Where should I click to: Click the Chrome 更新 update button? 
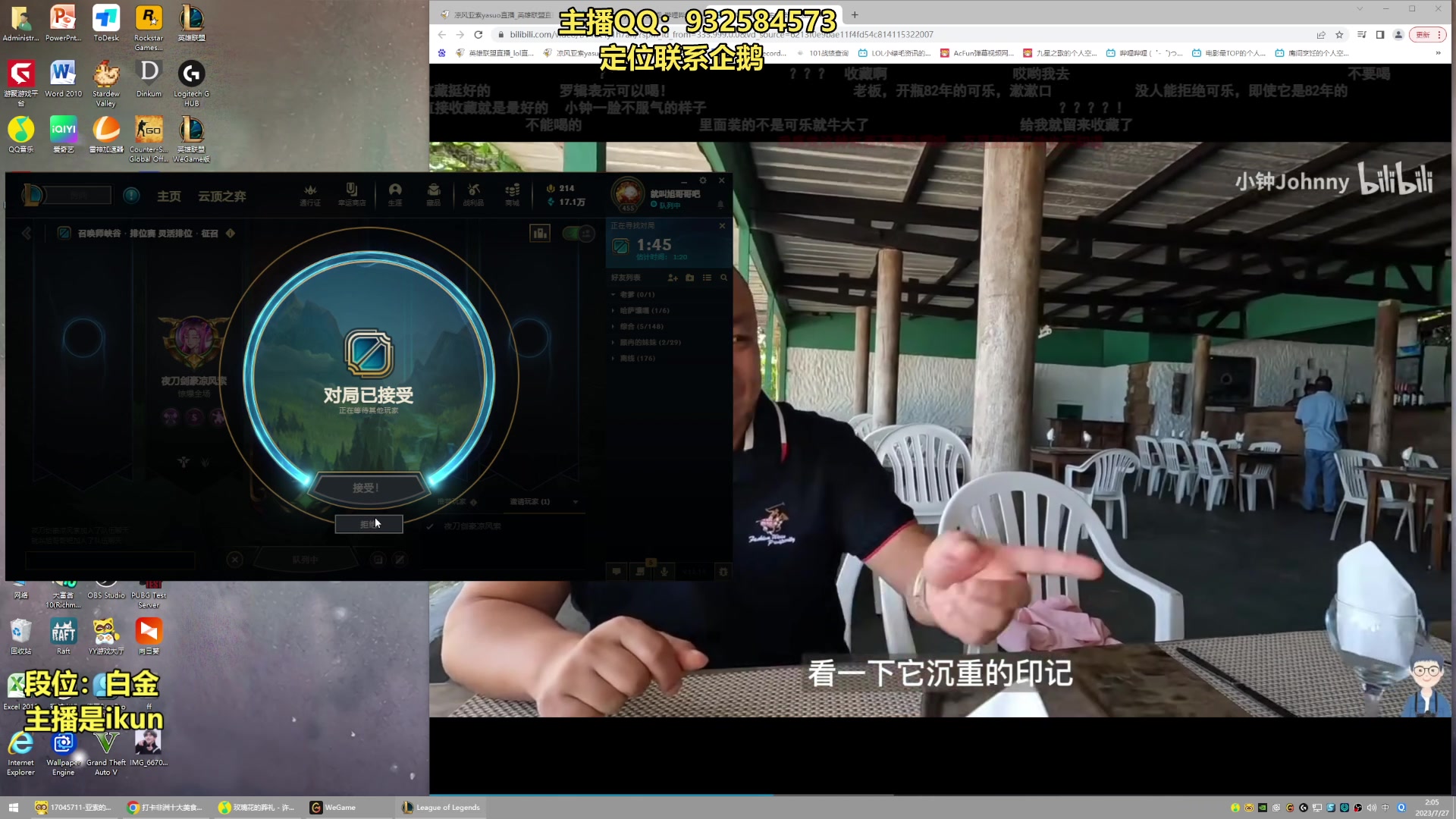1428,35
